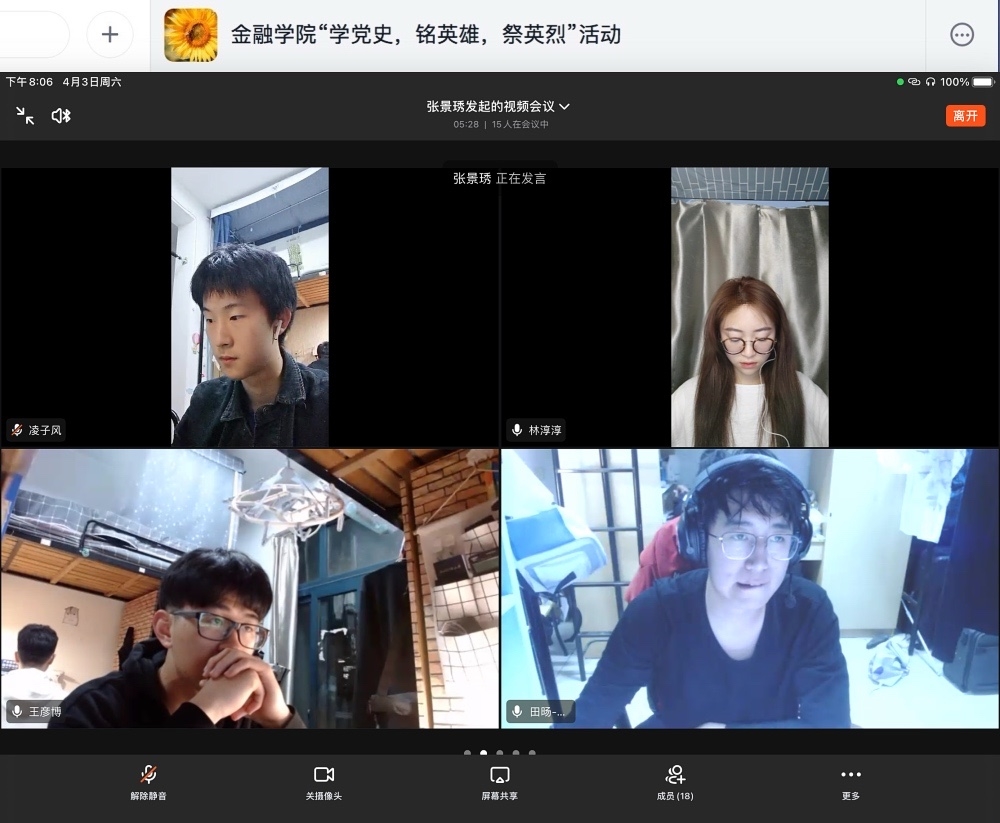Click the orange 离开 leave button

(x=965, y=116)
